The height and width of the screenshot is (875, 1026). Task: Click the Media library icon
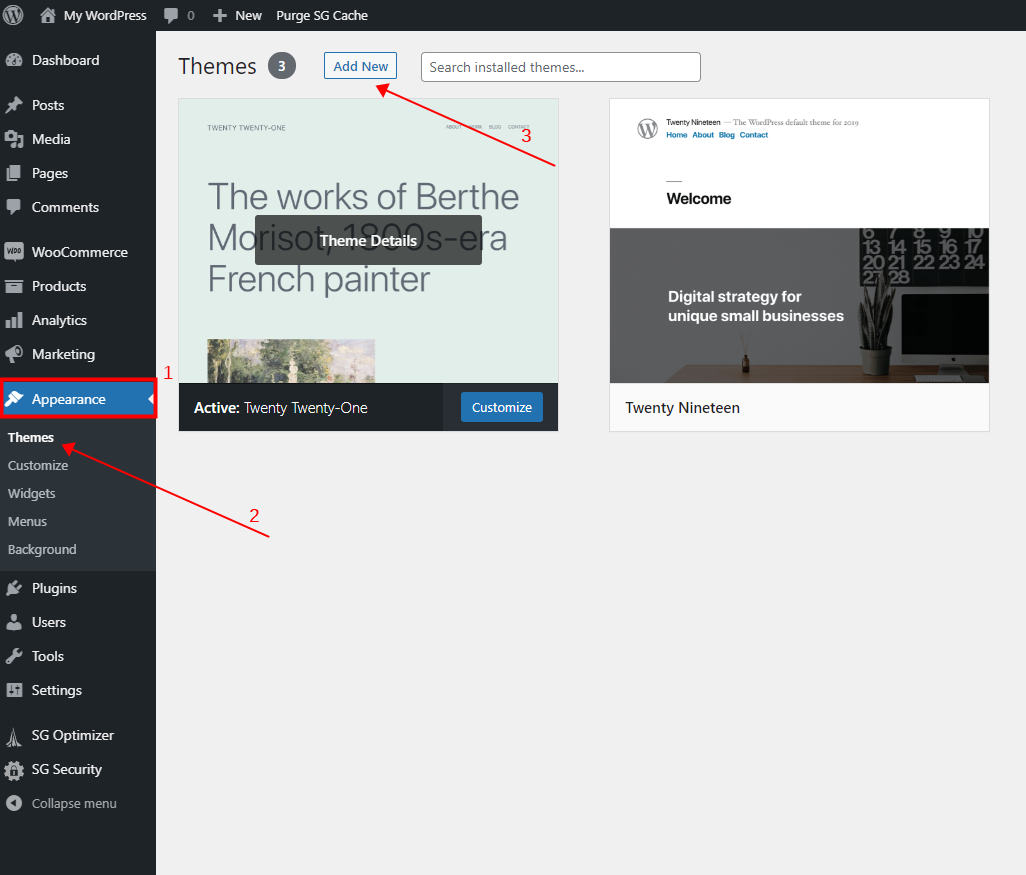click(14, 139)
